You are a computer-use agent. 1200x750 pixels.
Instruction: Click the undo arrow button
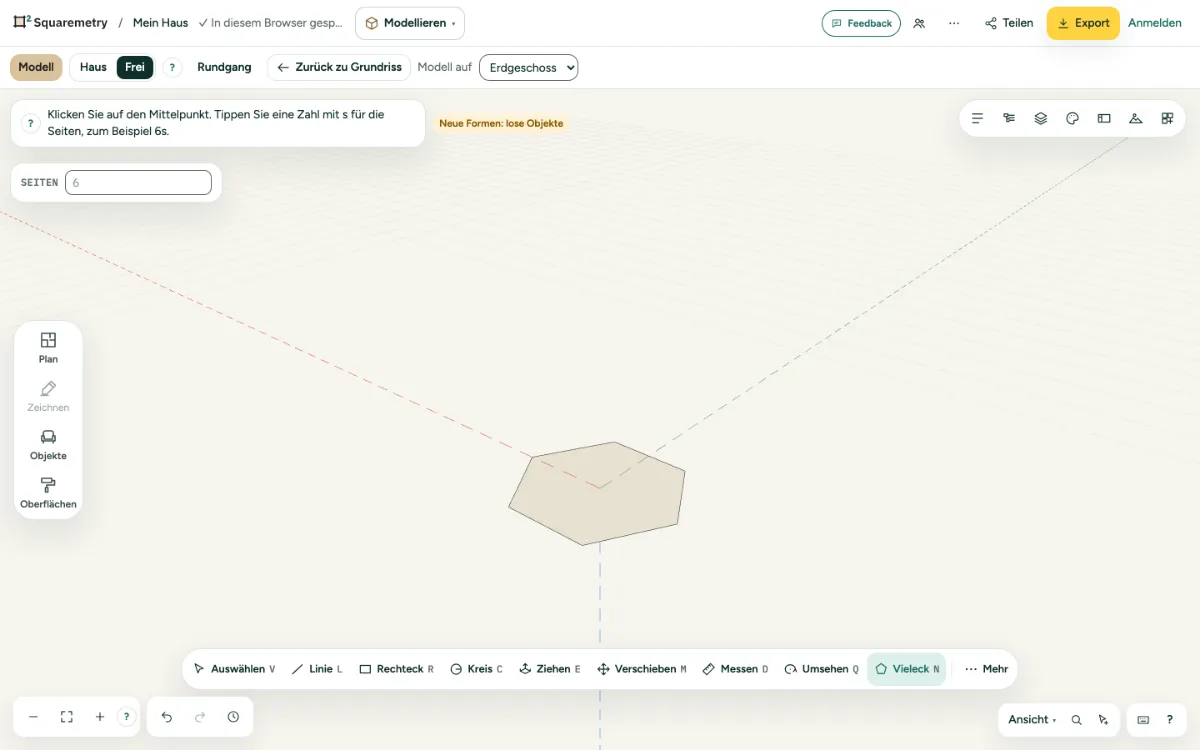[x=167, y=717]
